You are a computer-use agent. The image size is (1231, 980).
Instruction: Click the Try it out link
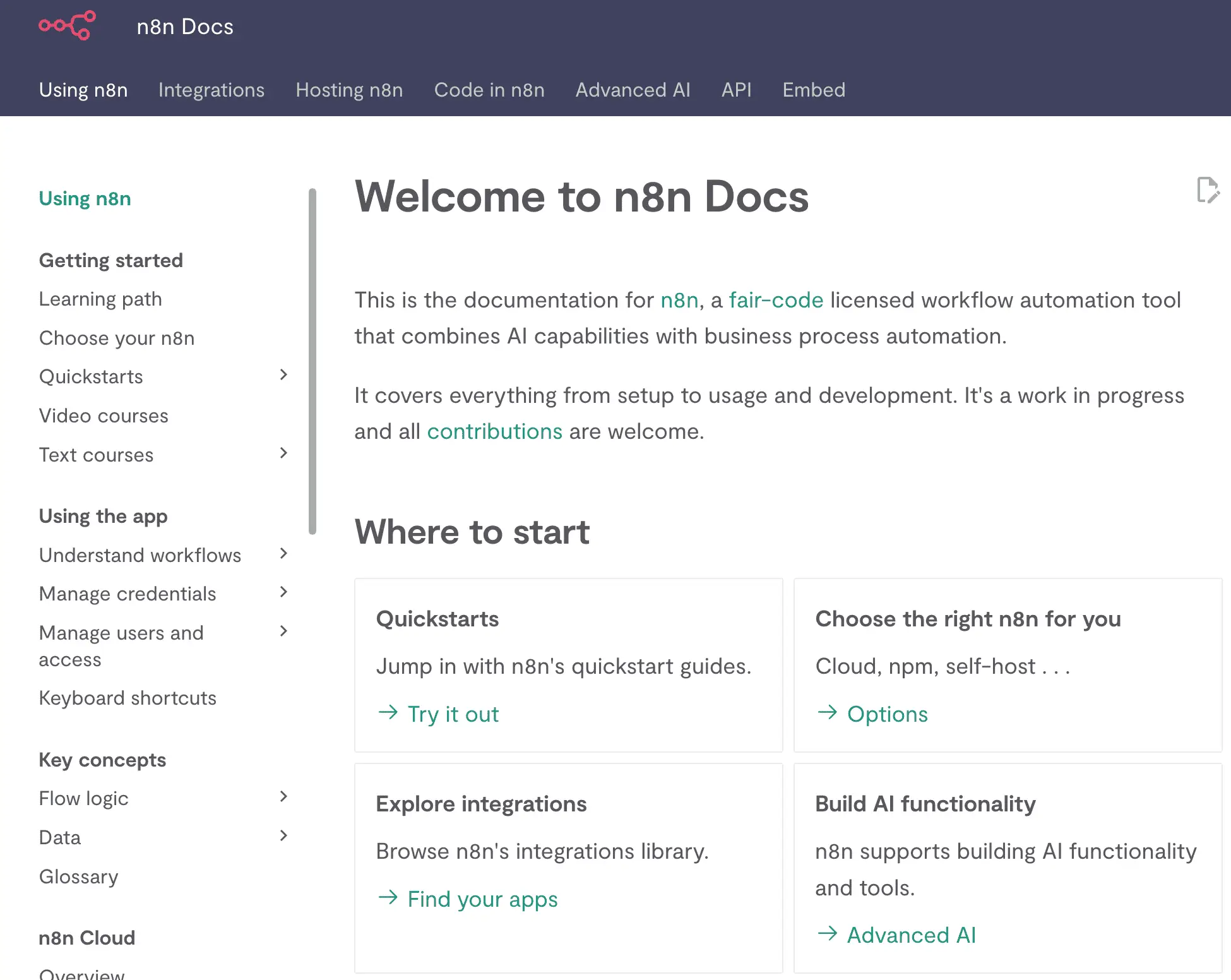[453, 714]
